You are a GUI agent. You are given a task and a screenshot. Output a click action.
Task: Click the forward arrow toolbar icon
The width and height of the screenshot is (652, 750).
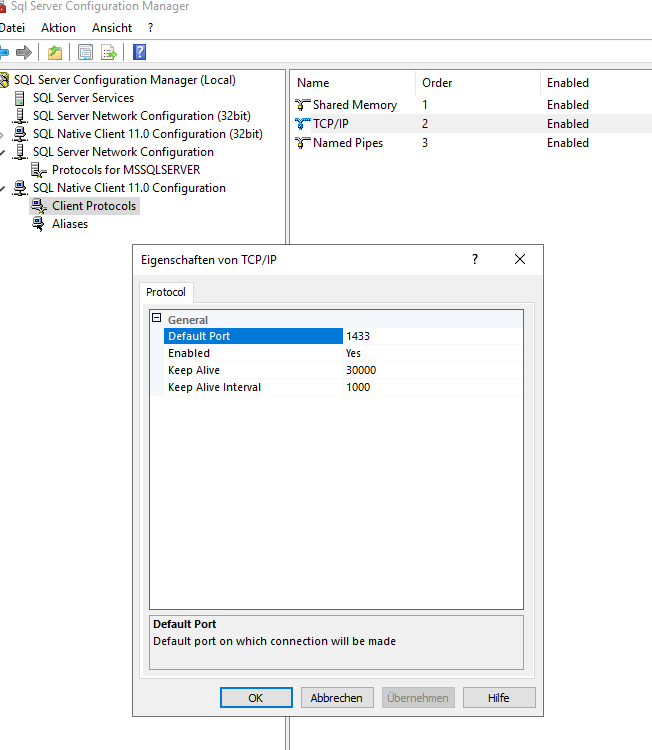coord(24,52)
